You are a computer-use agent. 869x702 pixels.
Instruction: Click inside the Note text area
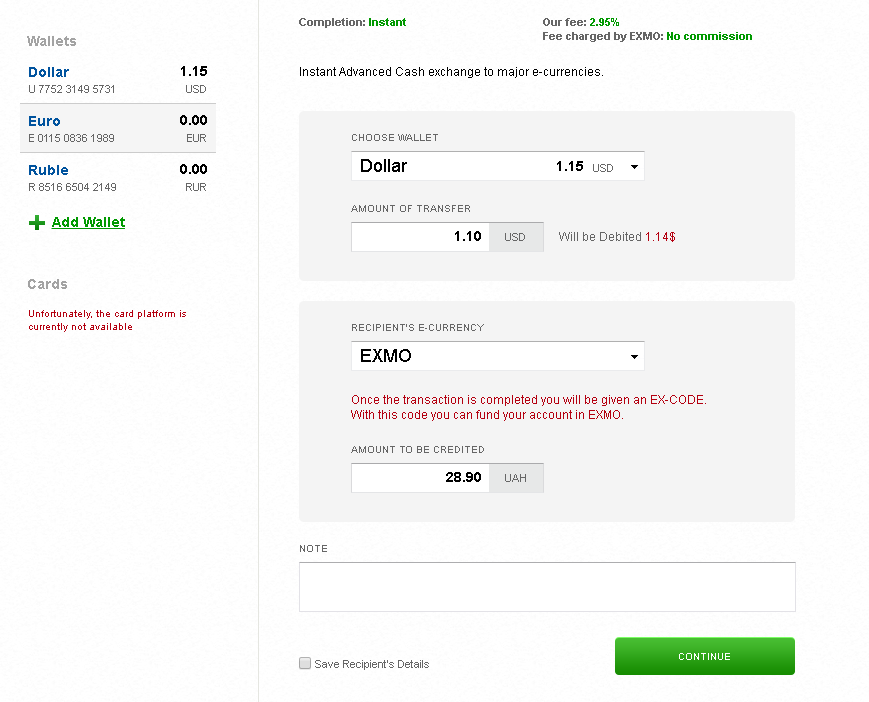(547, 586)
